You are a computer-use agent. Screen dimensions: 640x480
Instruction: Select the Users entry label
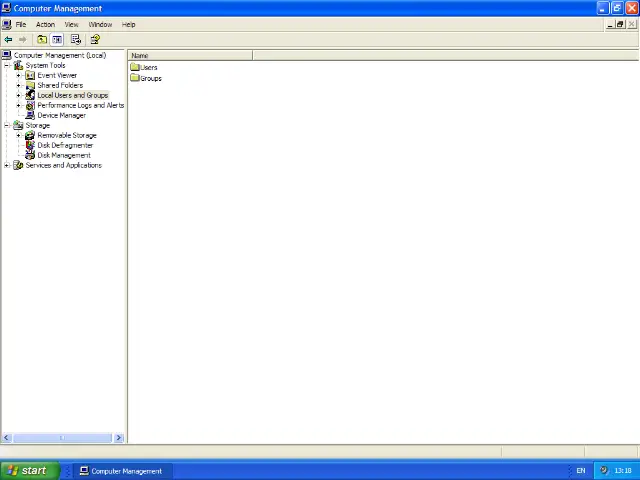click(149, 67)
